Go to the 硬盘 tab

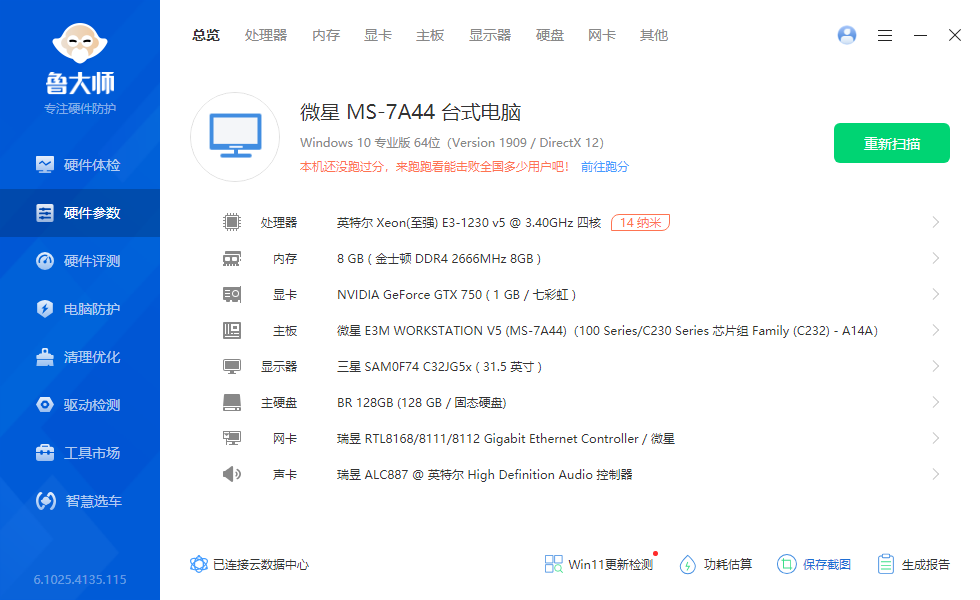(x=550, y=36)
